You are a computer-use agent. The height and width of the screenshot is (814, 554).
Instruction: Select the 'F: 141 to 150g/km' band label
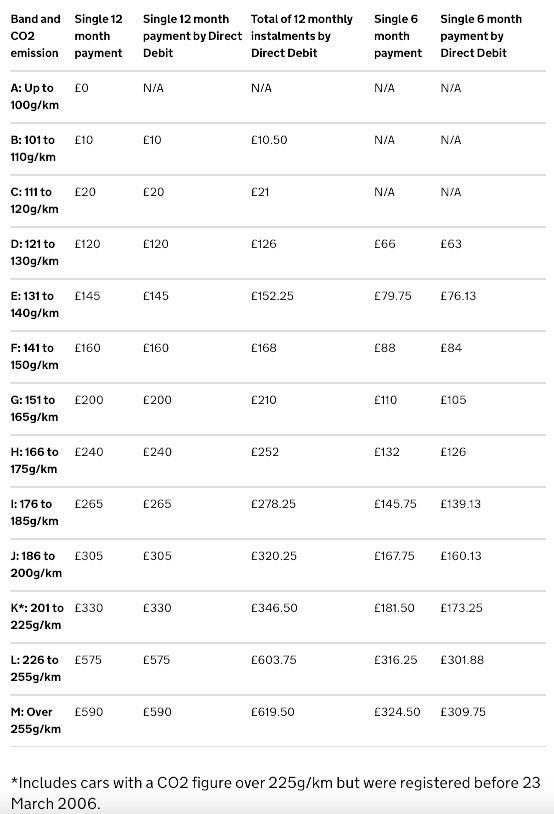[x=34, y=356]
